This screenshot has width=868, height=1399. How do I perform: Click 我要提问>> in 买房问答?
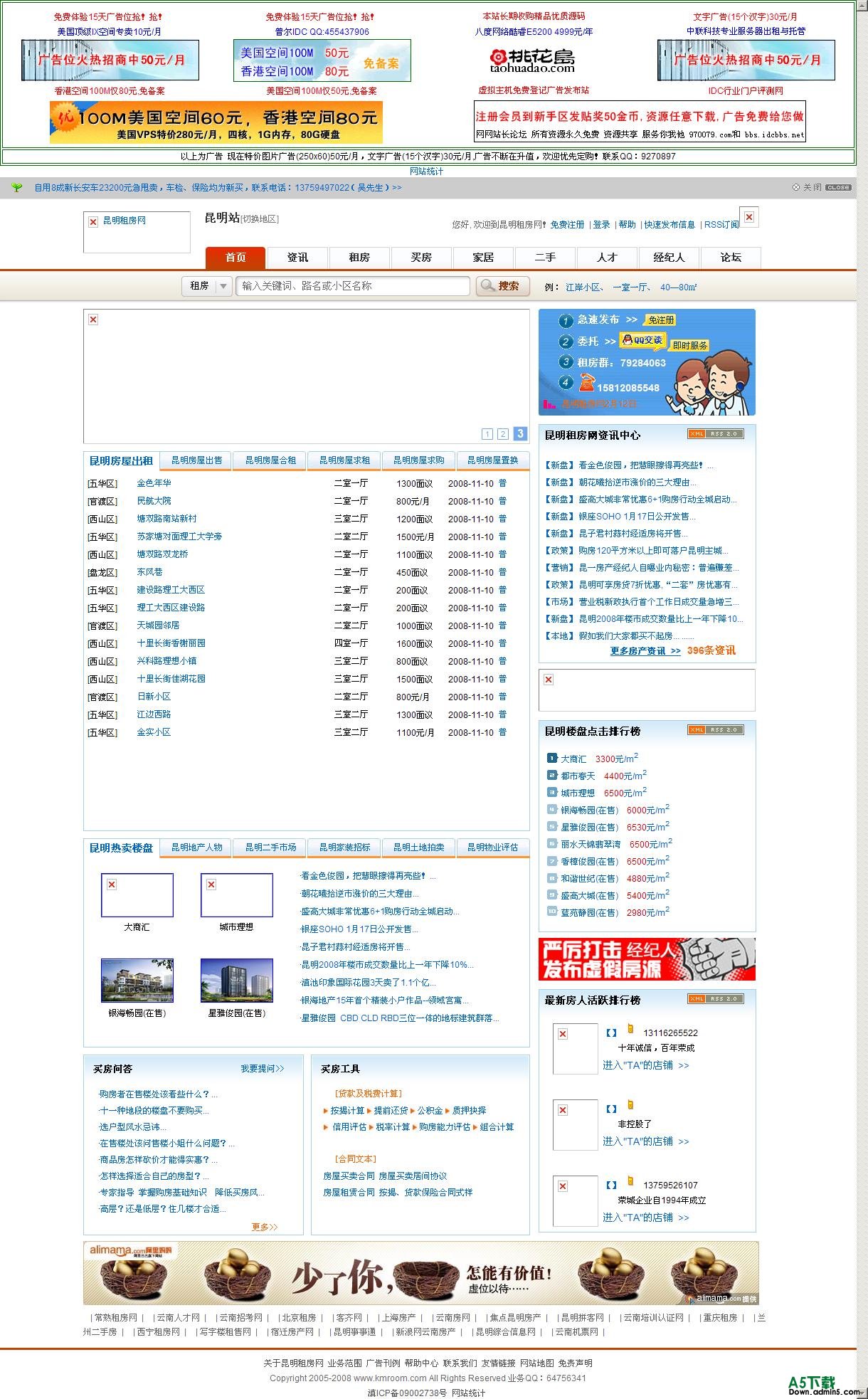click(263, 1069)
